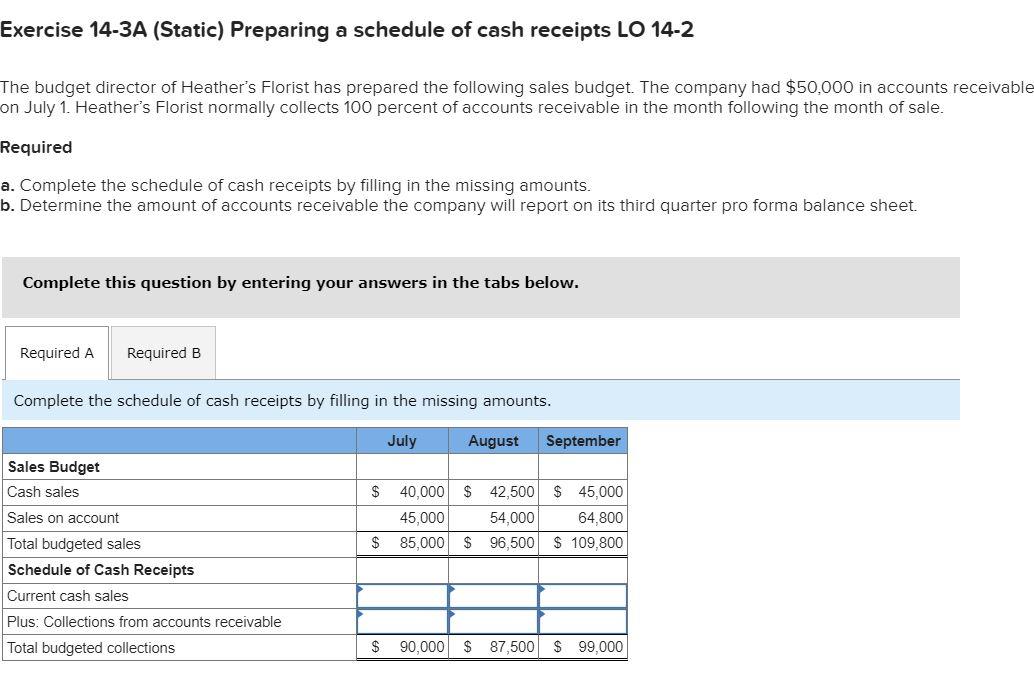Select July Current cash sales input cell
Viewport: 1034px width, 673px height.
point(402,596)
